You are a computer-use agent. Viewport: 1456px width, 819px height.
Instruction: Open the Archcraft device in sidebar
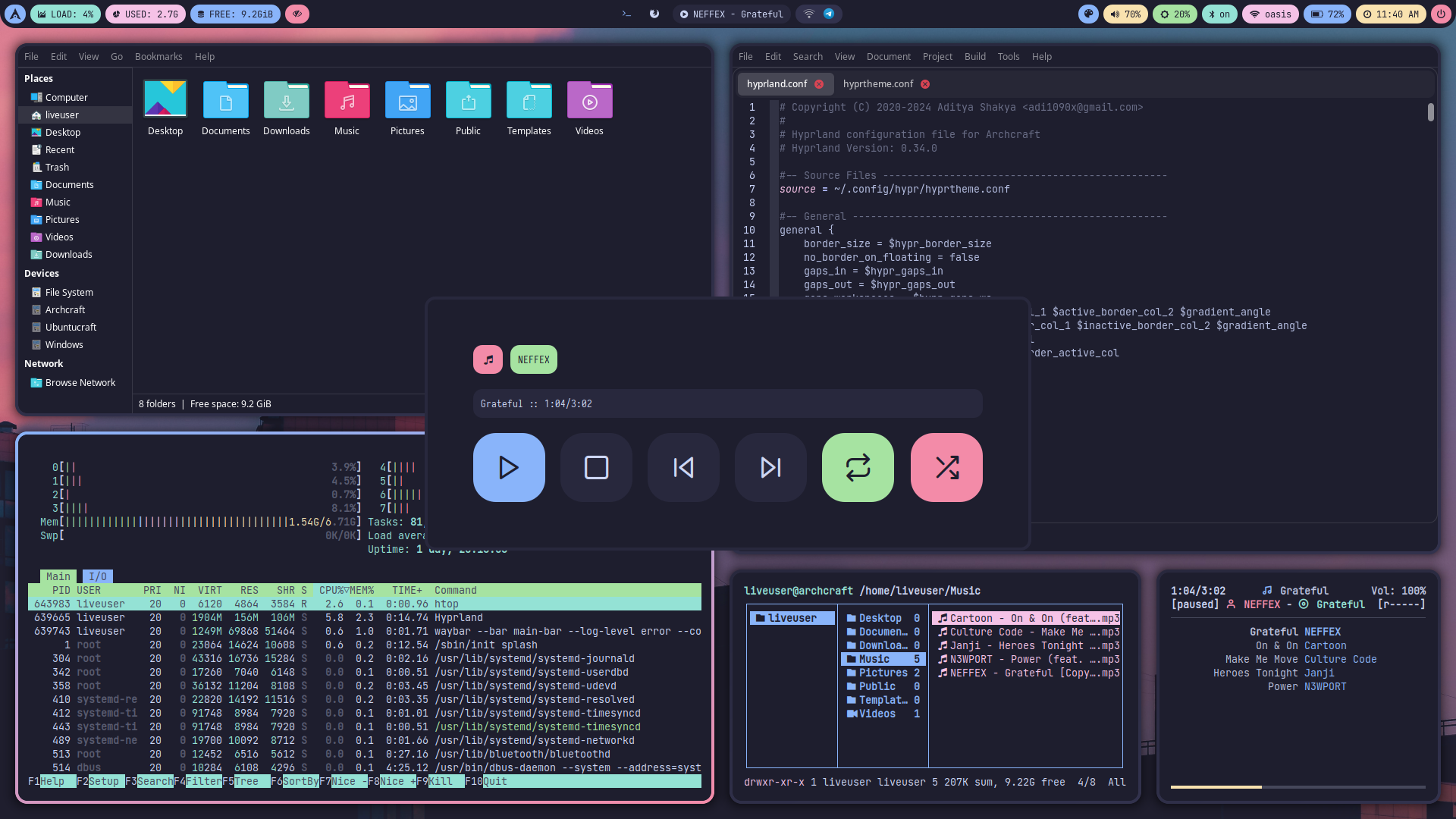coord(65,309)
